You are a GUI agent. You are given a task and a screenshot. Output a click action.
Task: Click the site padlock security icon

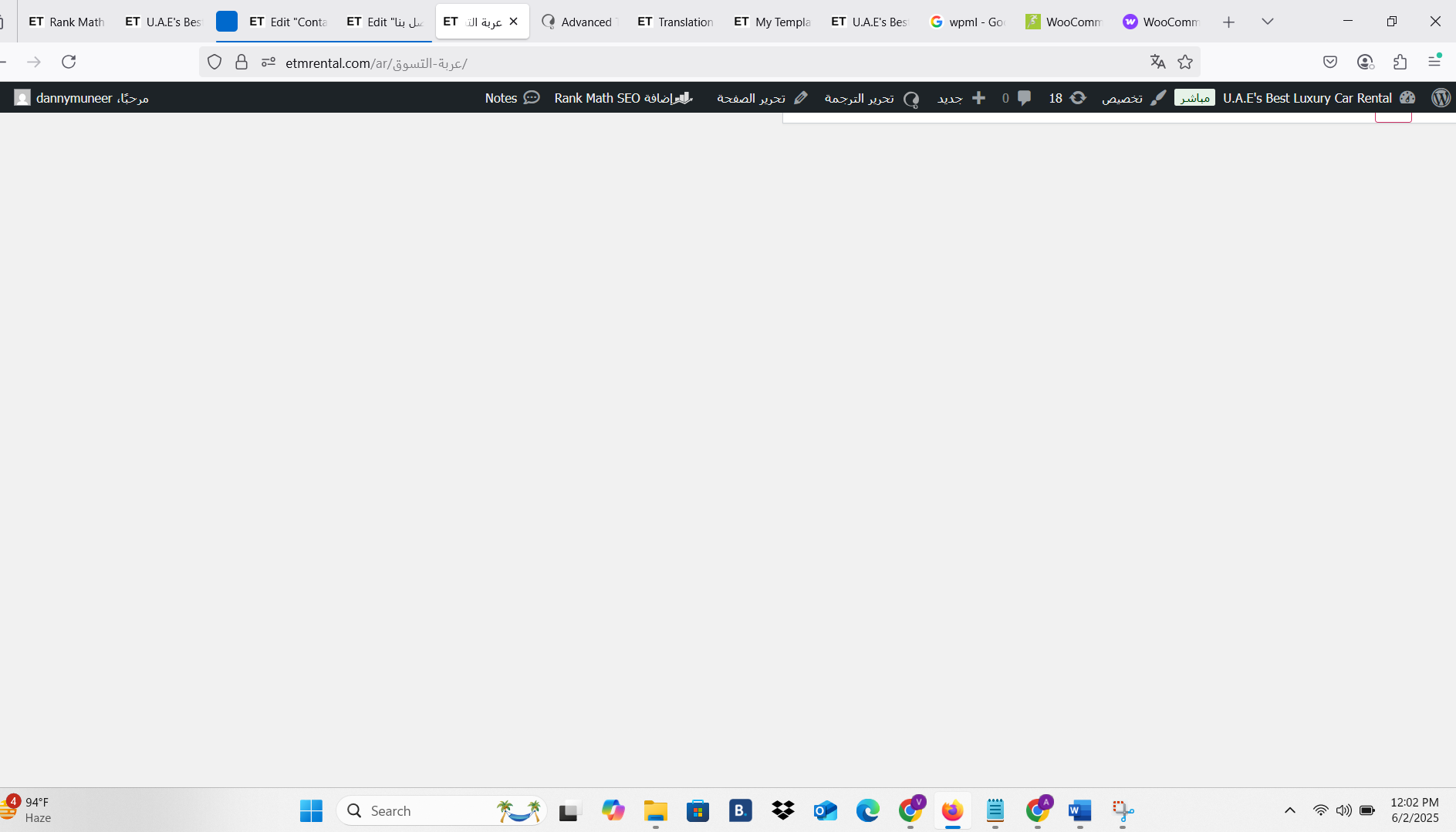click(242, 63)
